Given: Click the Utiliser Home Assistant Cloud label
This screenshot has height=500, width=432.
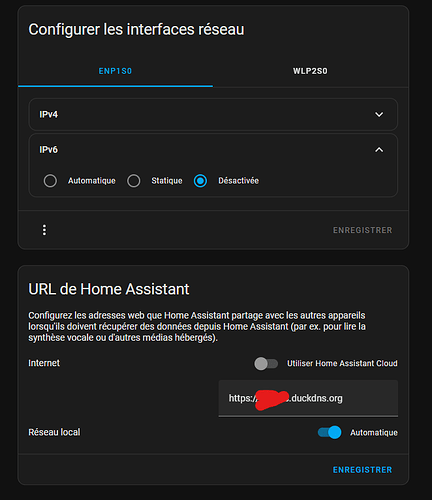Looking at the screenshot, I should (x=342, y=363).
